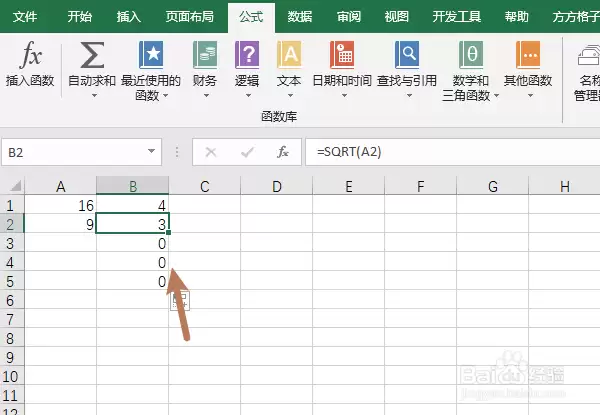Expand the More Functions dropdown arrow
This screenshot has width=600, height=415.
(x=530, y=96)
